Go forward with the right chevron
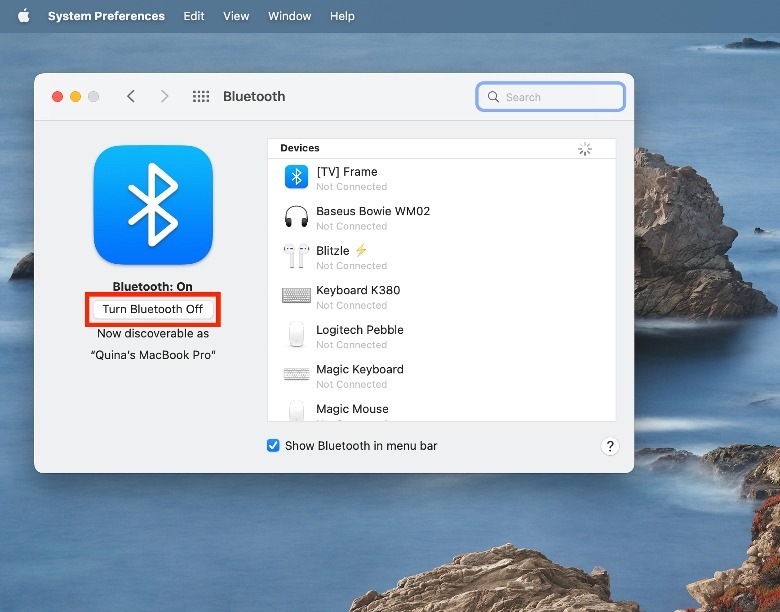The width and height of the screenshot is (780, 612). [x=164, y=96]
